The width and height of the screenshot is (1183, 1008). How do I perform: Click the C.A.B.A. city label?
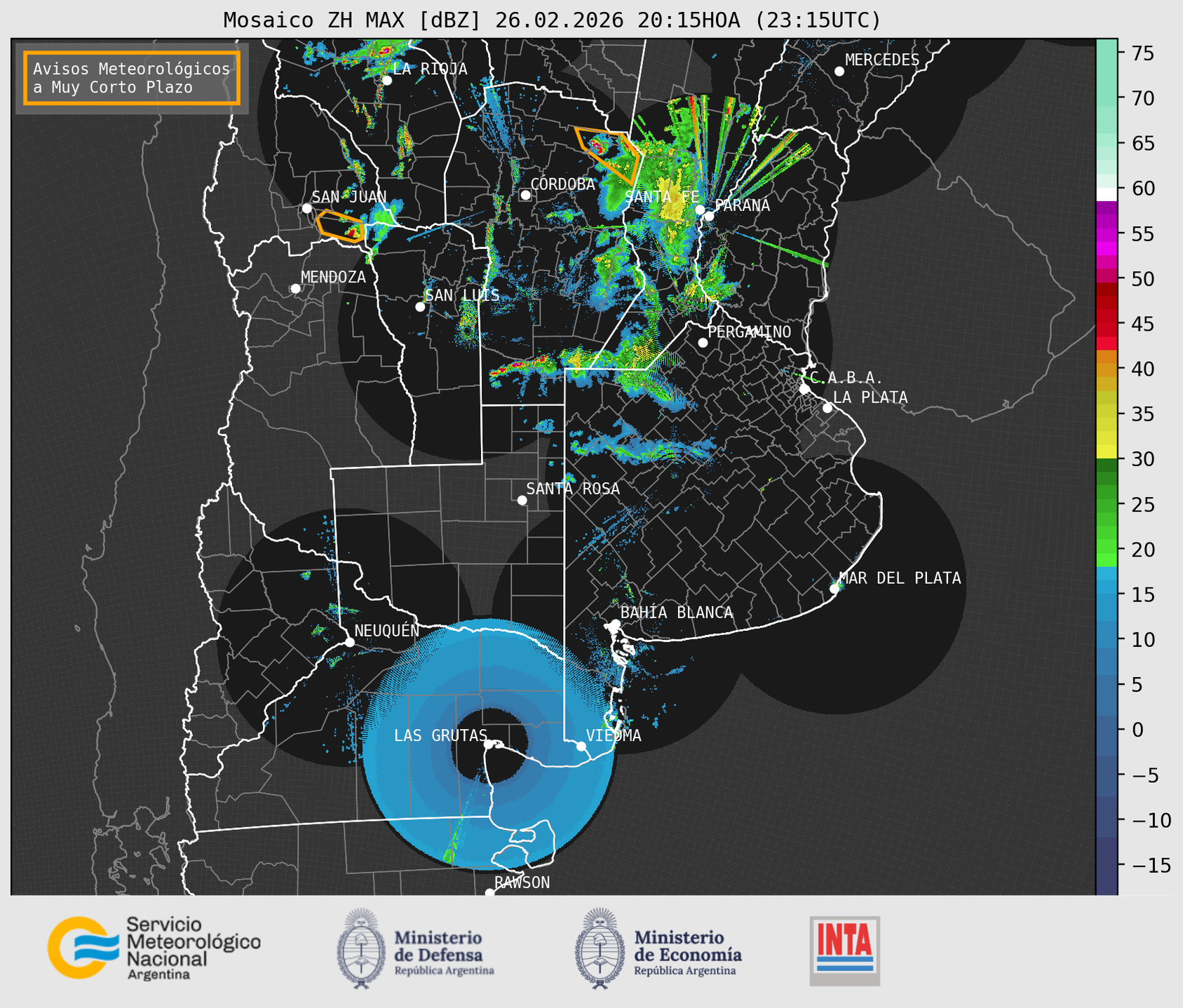846,378
